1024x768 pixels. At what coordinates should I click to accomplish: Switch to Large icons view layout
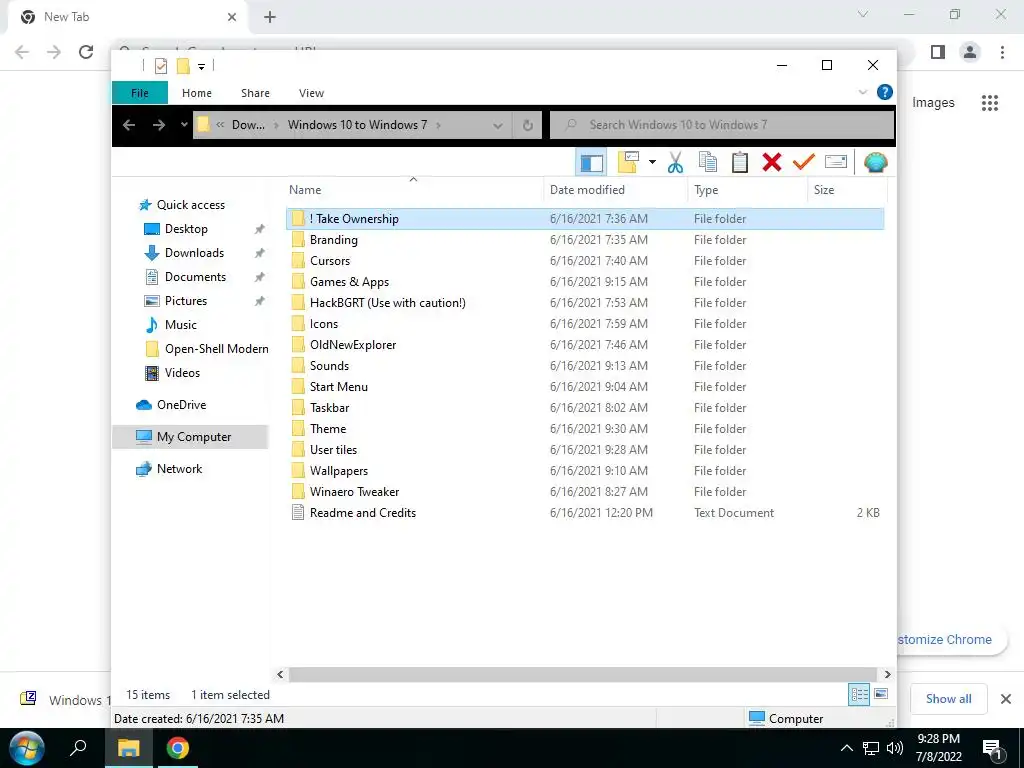click(x=881, y=694)
